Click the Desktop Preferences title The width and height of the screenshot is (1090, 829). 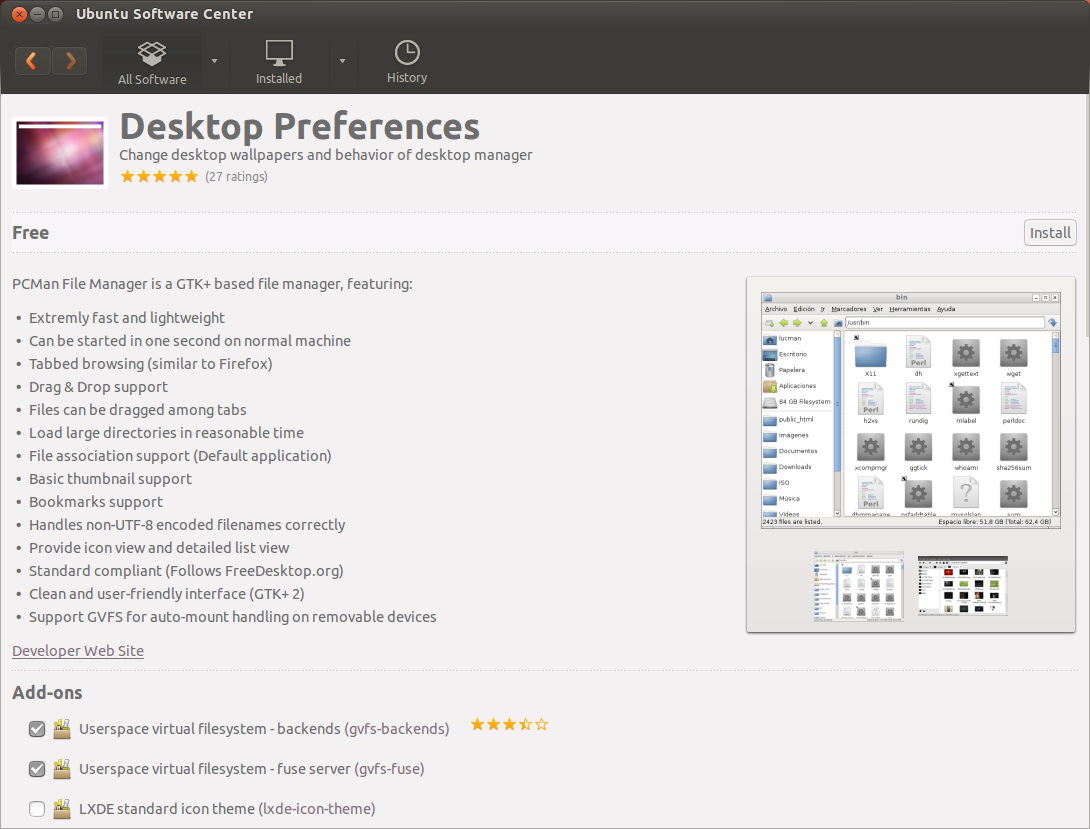pos(300,126)
